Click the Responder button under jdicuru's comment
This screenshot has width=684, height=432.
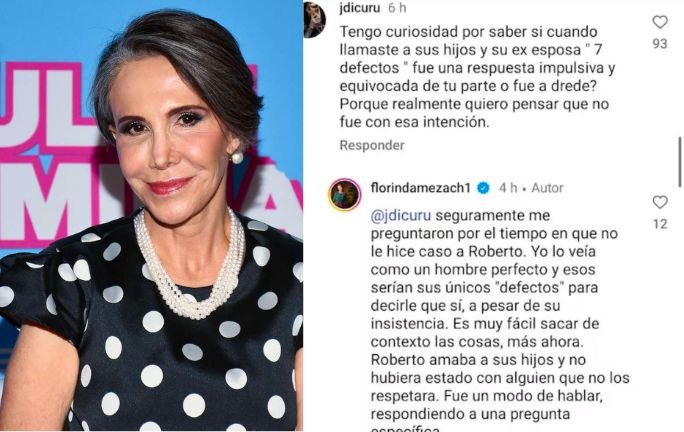[372, 145]
